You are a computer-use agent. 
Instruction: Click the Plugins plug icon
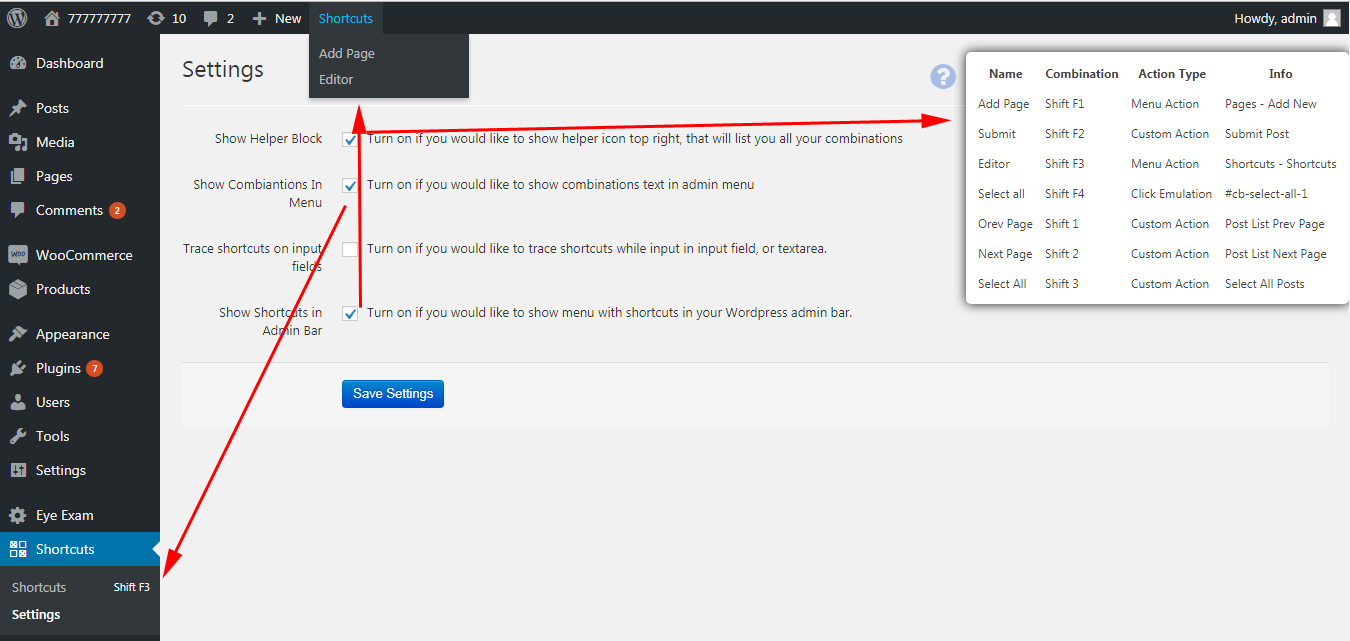18,368
